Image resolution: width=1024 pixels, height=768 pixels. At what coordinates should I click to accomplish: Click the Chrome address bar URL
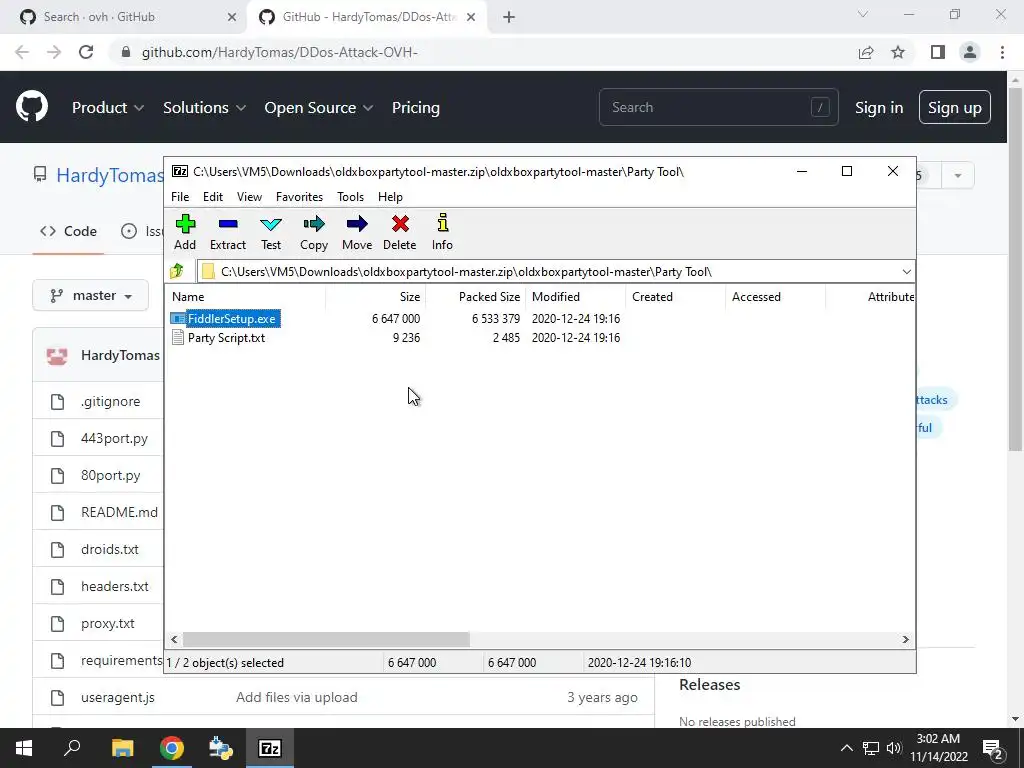coord(280,52)
